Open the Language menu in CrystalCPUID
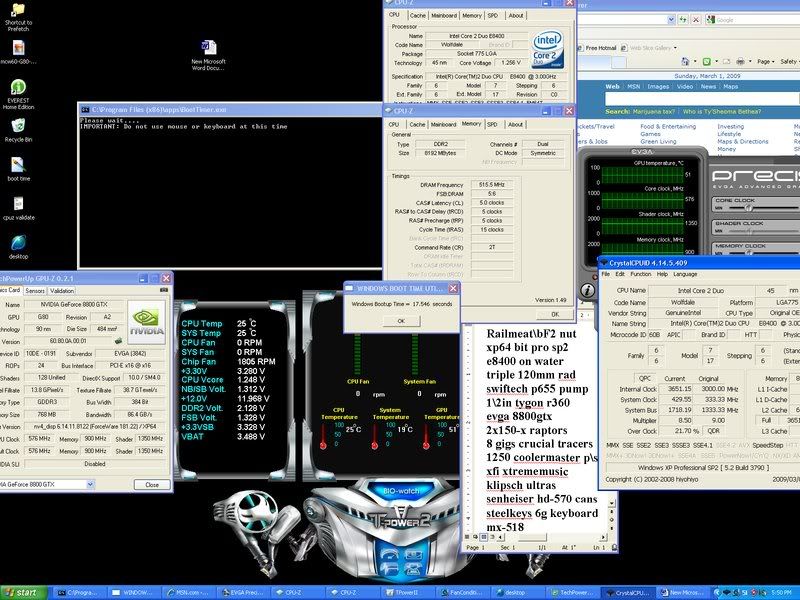The image size is (800, 600). pos(685,274)
